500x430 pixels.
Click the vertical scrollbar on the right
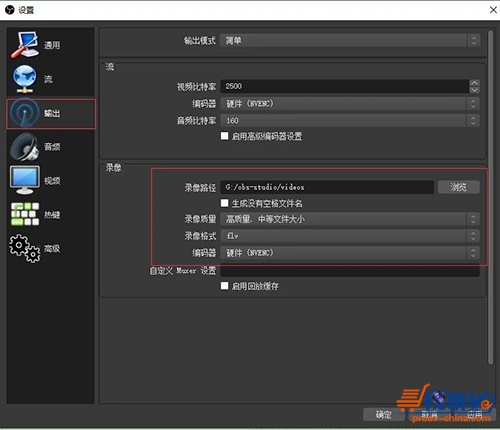(490, 197)
